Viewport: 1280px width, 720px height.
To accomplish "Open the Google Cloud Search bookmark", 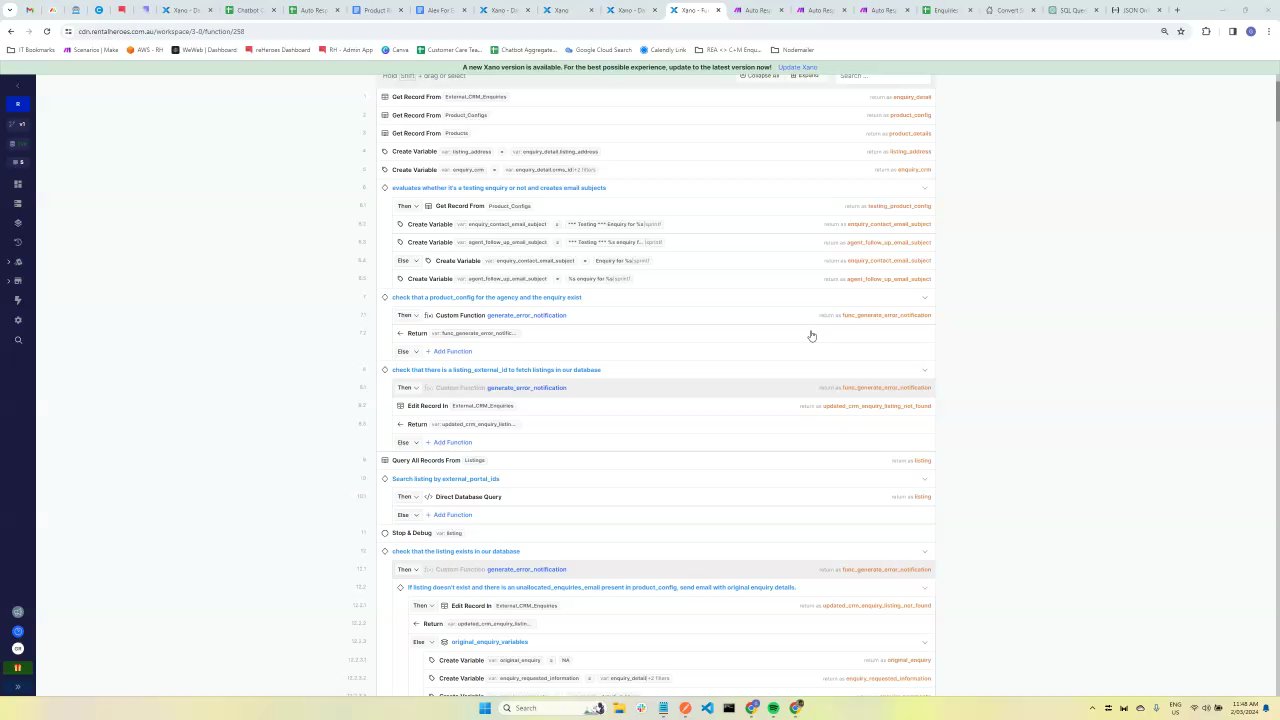I will (598, 49).
